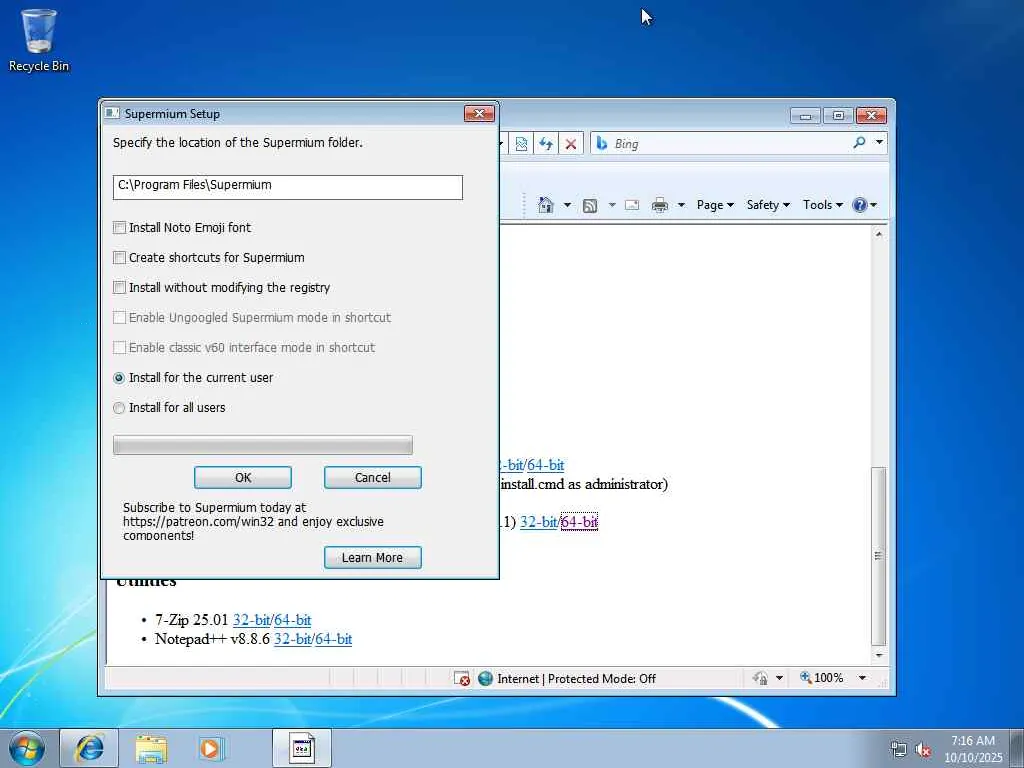
Task: Click the network tray icon
Action: point(899,749)
